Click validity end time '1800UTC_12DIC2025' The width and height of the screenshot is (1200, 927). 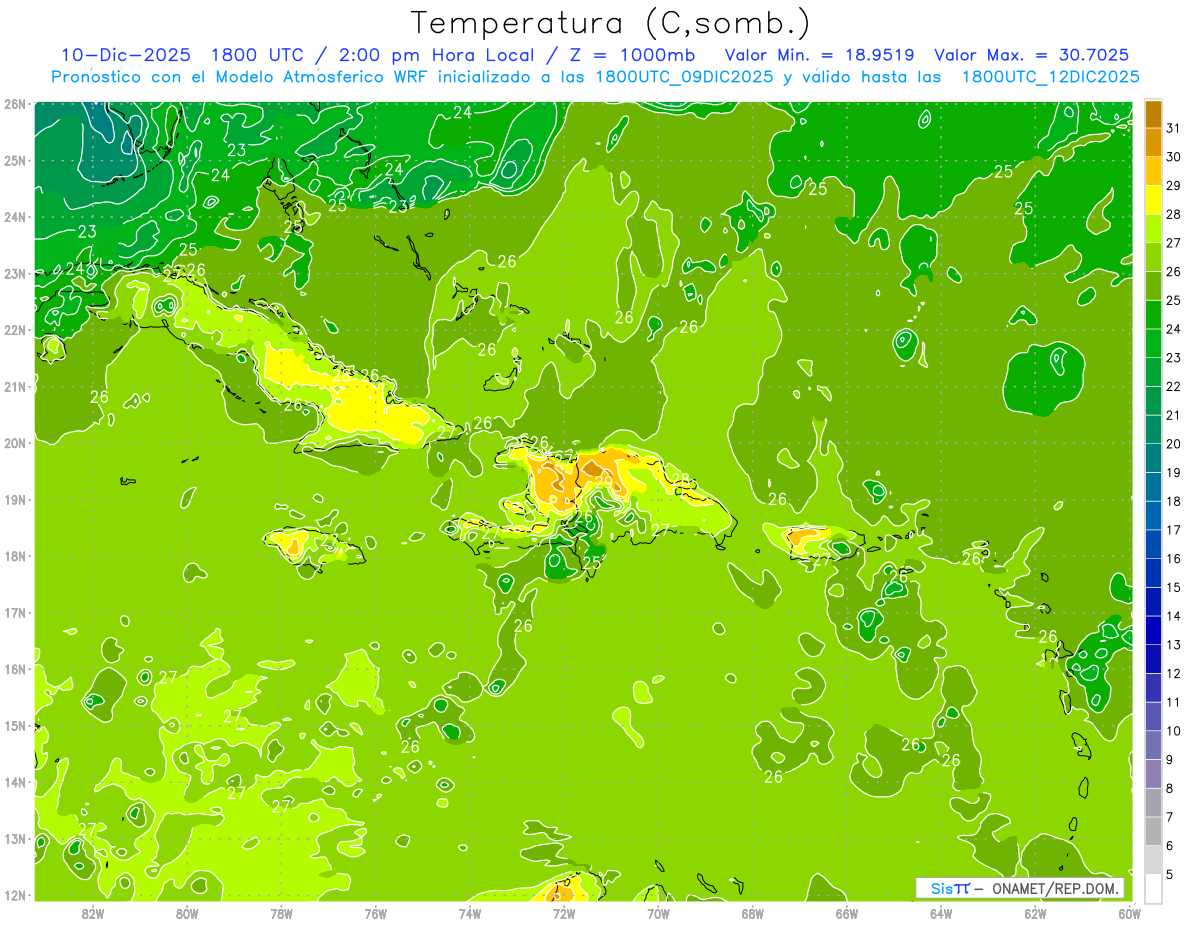point(1050,77)
